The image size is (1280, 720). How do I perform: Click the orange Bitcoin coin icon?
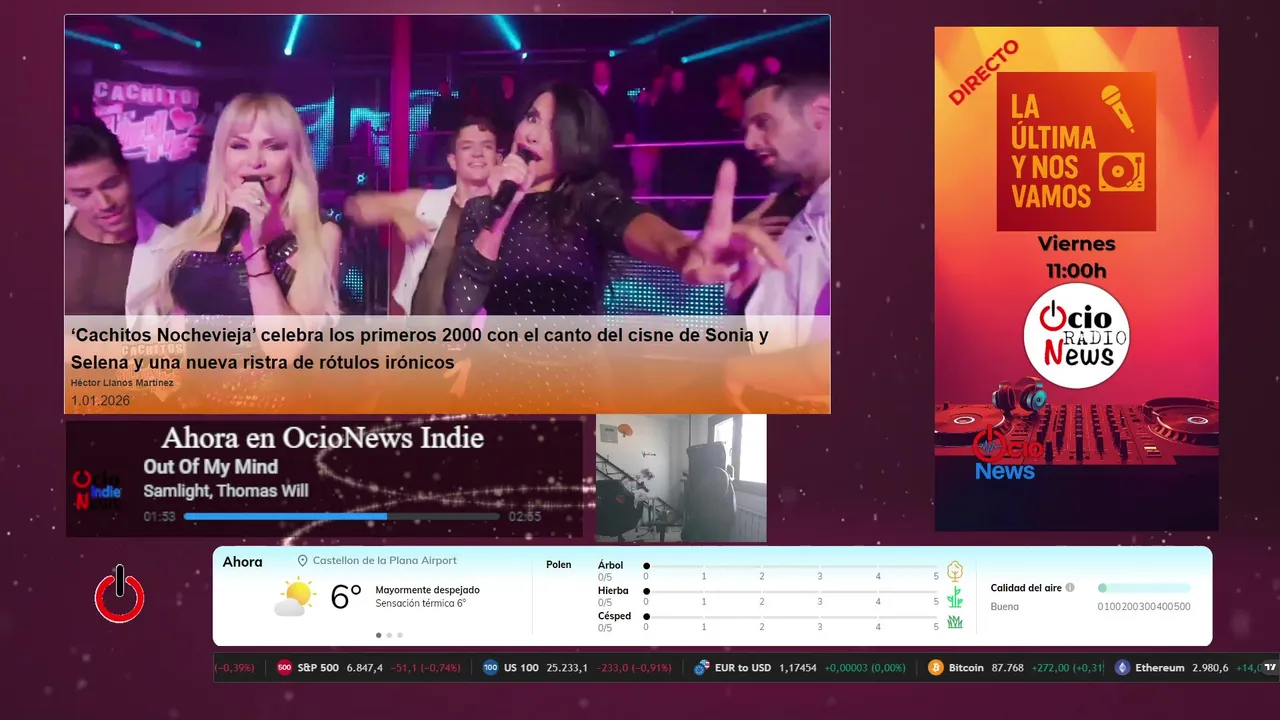(x=936, y=667)
